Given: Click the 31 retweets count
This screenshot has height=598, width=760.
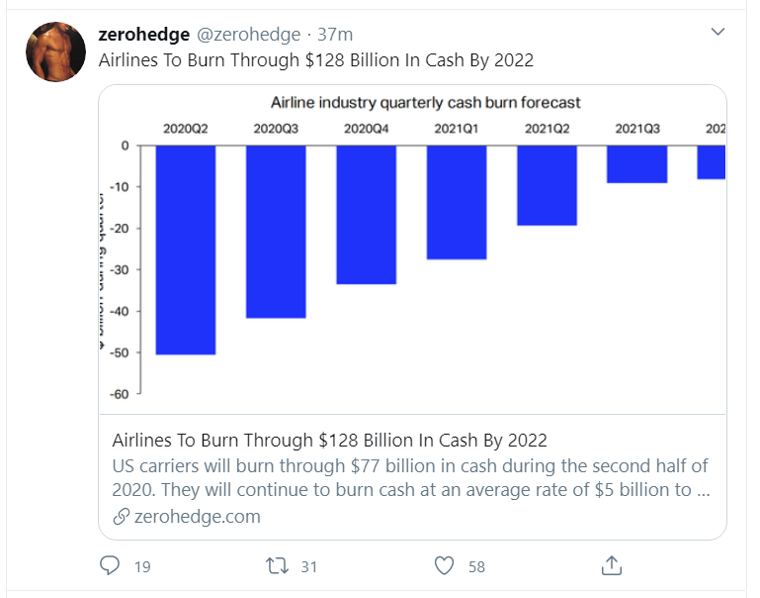Looking at the screenshot, I should (x=309, y=567).
